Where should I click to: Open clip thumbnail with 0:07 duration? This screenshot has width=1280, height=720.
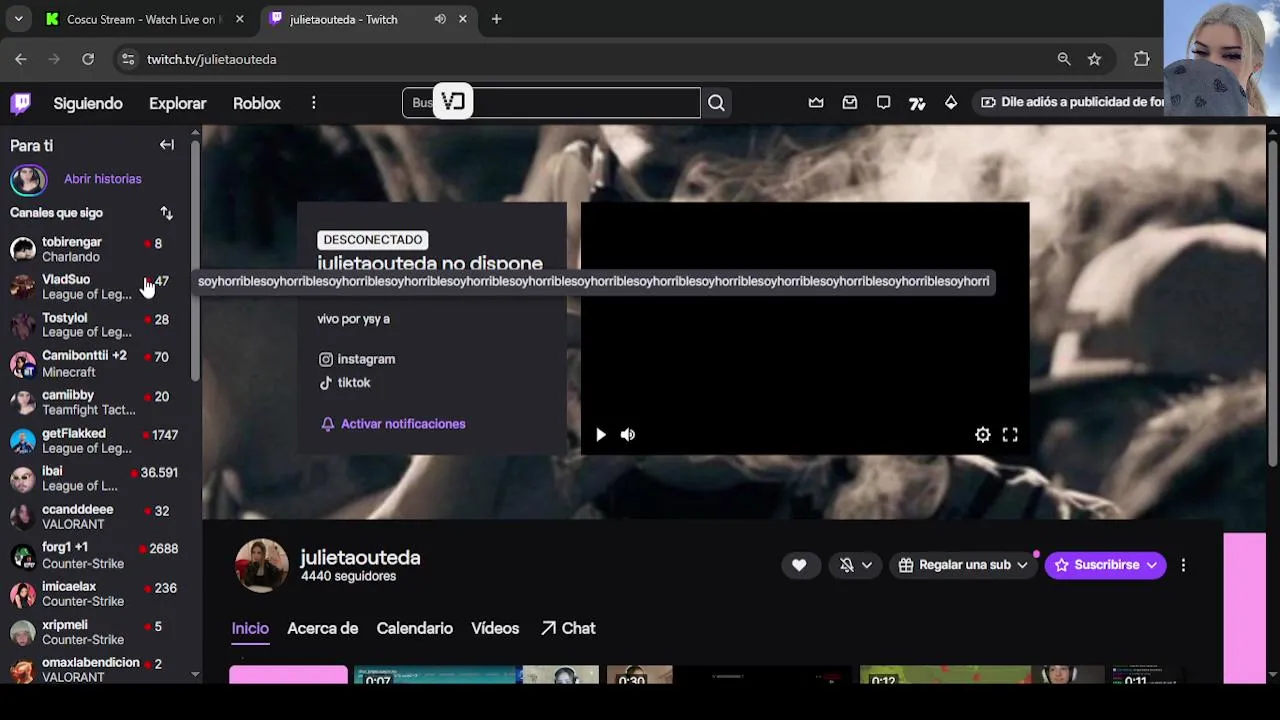476,675
